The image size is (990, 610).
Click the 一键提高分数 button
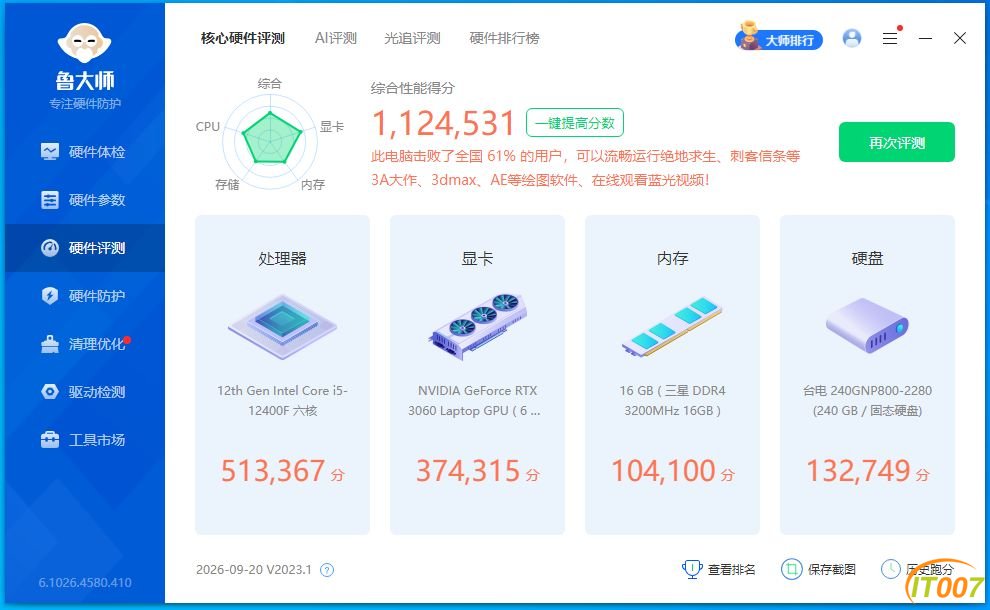(575, 123)
